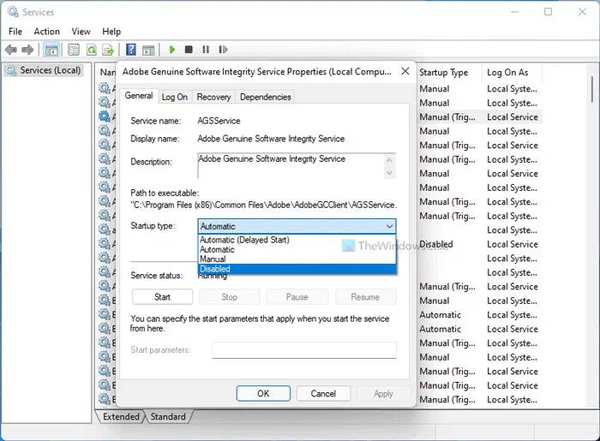The height and width of the screenshot is (441, 600).
Task: Click the Start service button
Action: tap(162, 297)
